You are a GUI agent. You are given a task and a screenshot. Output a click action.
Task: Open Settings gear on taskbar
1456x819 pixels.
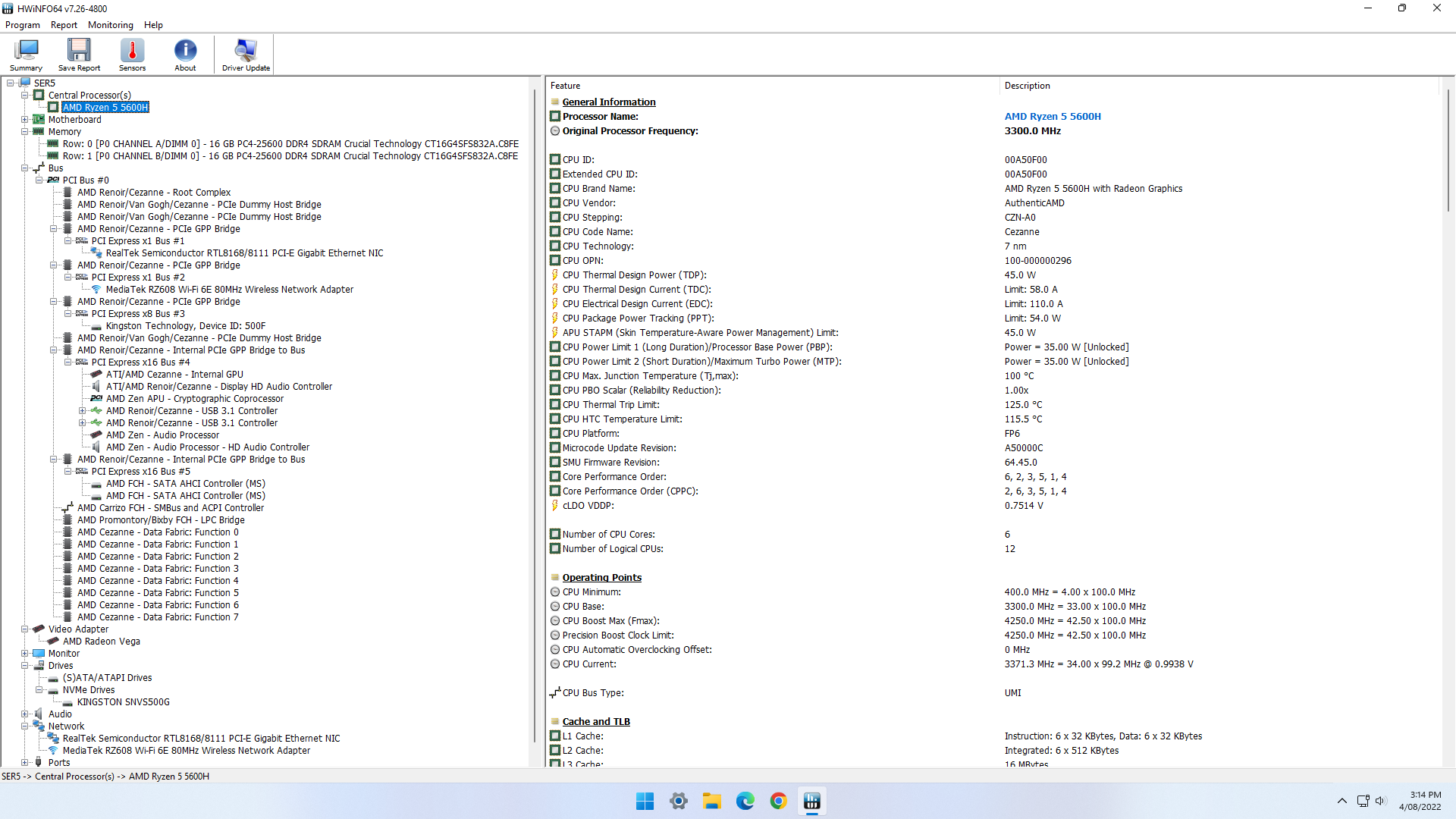click(679, 801)
